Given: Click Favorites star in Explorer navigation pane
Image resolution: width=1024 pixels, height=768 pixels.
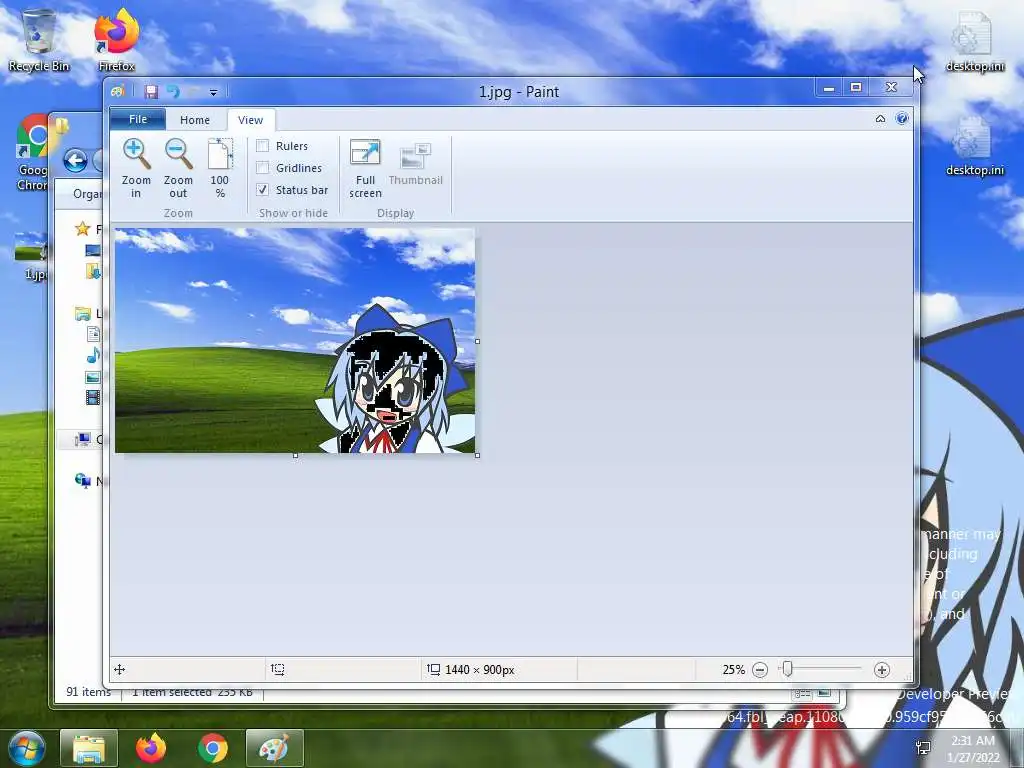Looking at the screenshot, I should coord(82,229).
